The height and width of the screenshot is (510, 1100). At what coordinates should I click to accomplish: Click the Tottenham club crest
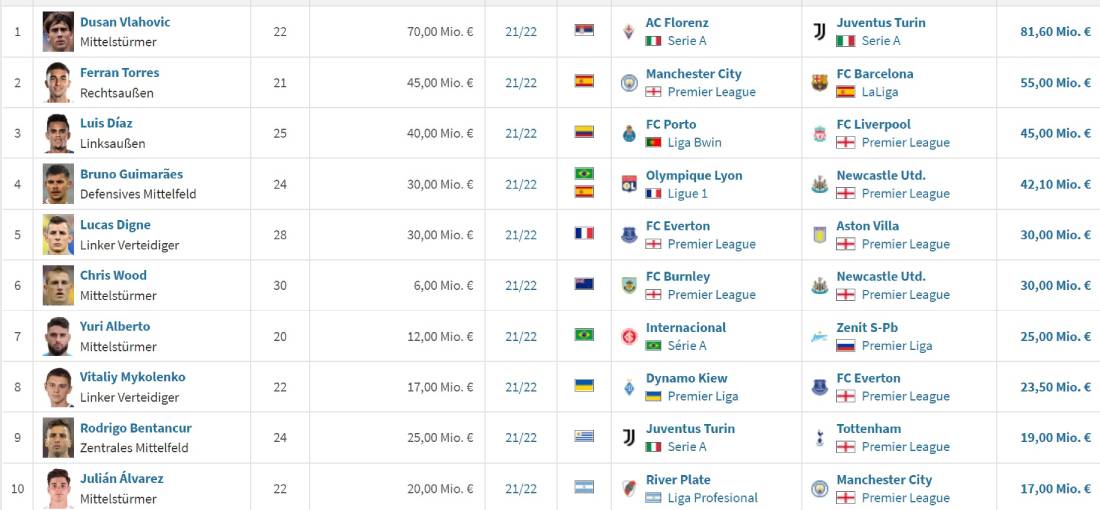820,438
